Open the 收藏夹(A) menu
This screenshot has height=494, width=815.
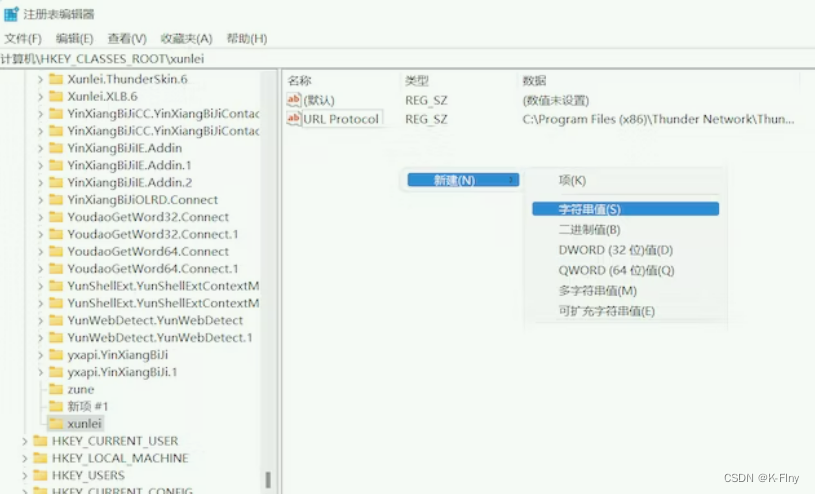tap(186, 38)
